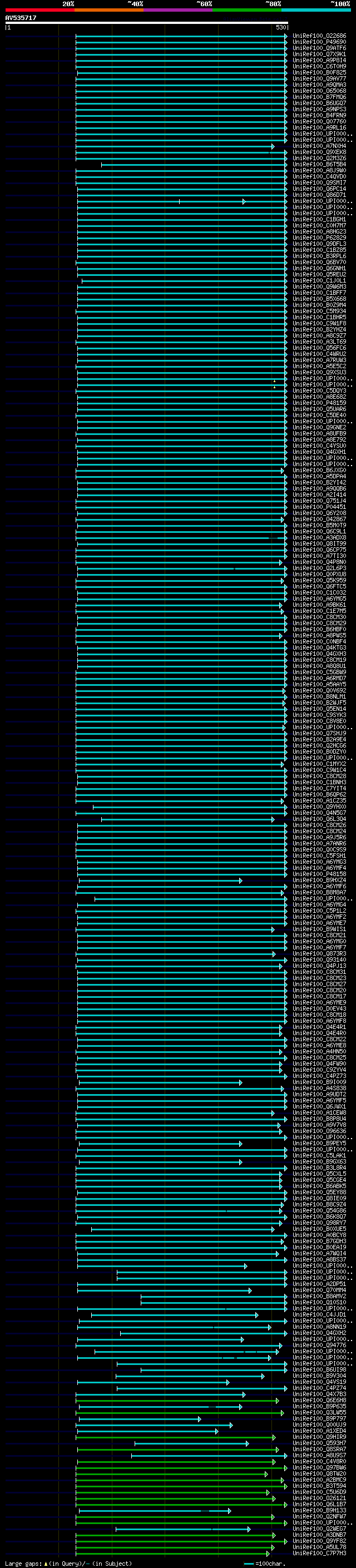Select the UniRef100_C1BGH1 label

pyautogui.click(x=319, y=219)
